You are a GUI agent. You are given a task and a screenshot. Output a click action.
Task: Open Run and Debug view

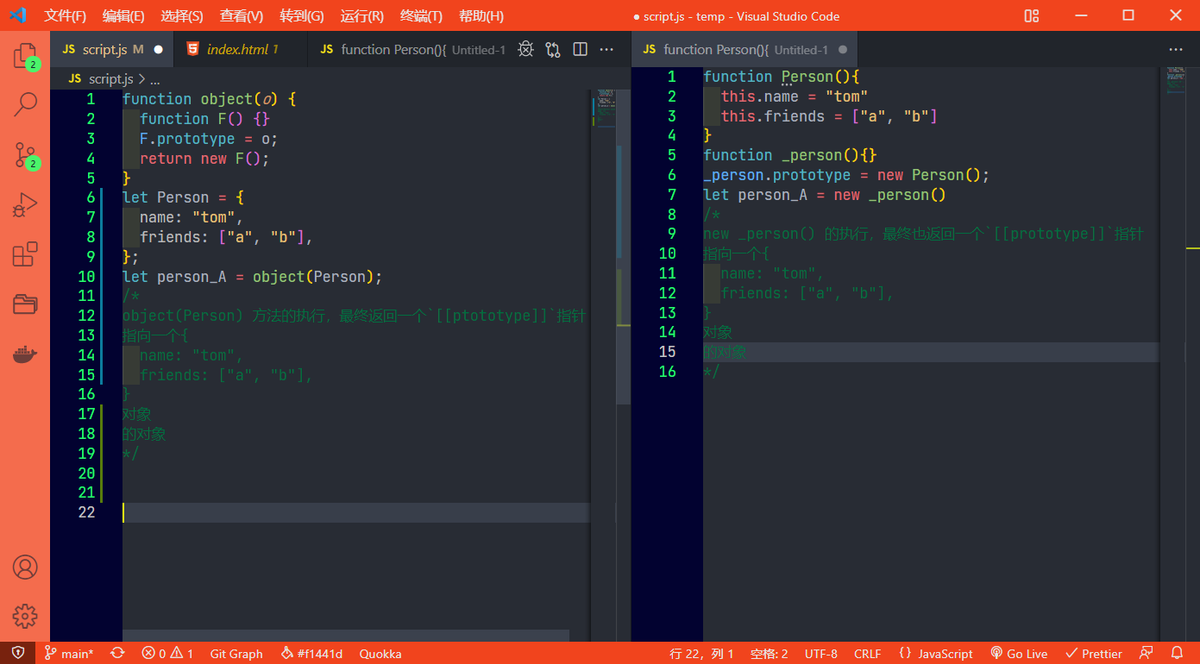tap(25, 206)
